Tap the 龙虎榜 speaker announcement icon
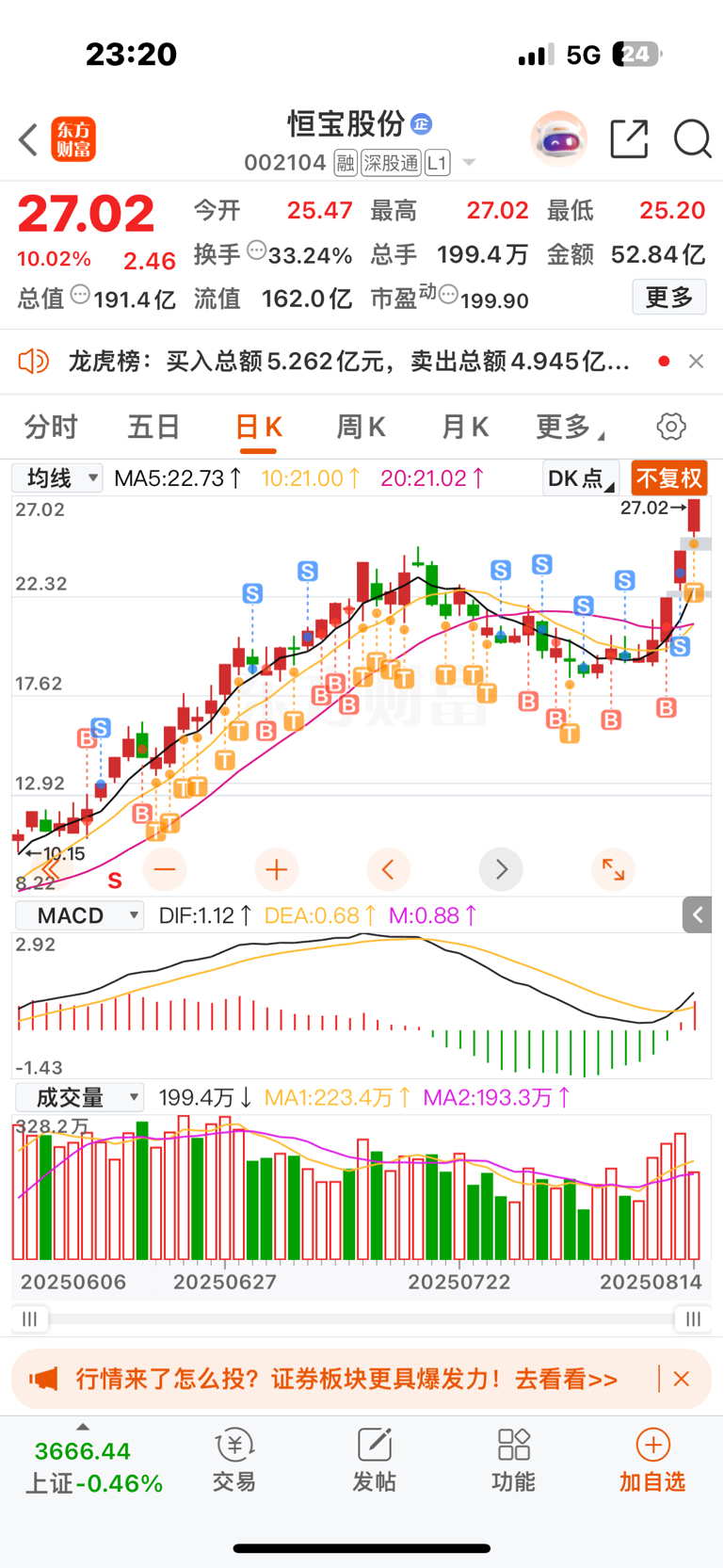 pos(34,361)
